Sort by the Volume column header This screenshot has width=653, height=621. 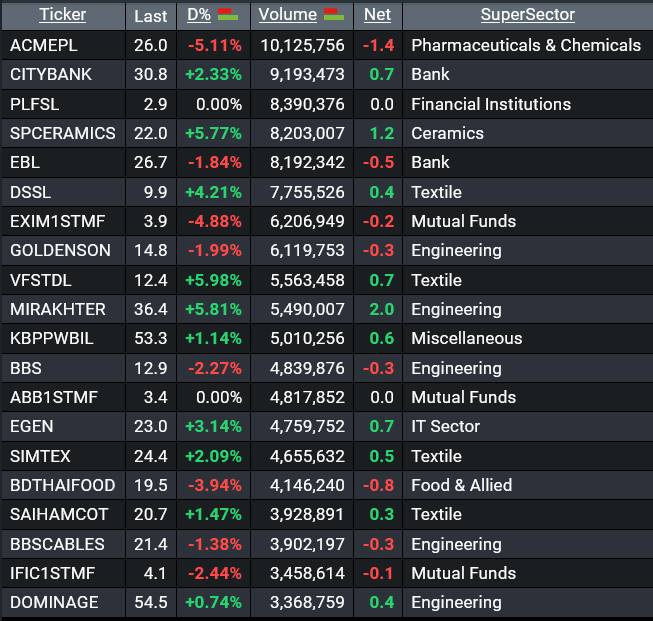[x=288, y=15]
